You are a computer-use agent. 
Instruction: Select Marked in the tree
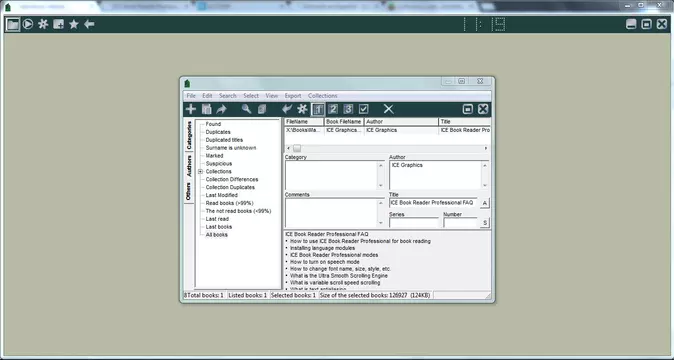pyautogui.click(x=214, y=156)
